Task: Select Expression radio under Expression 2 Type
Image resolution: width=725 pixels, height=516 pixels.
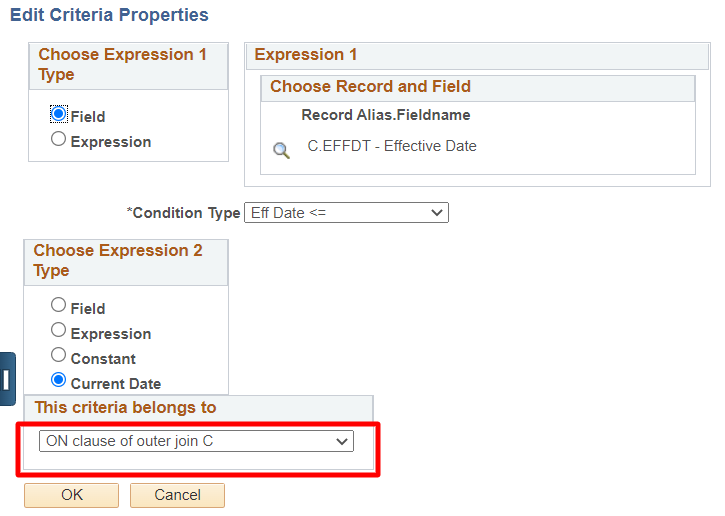Action: tap(58, 330)
